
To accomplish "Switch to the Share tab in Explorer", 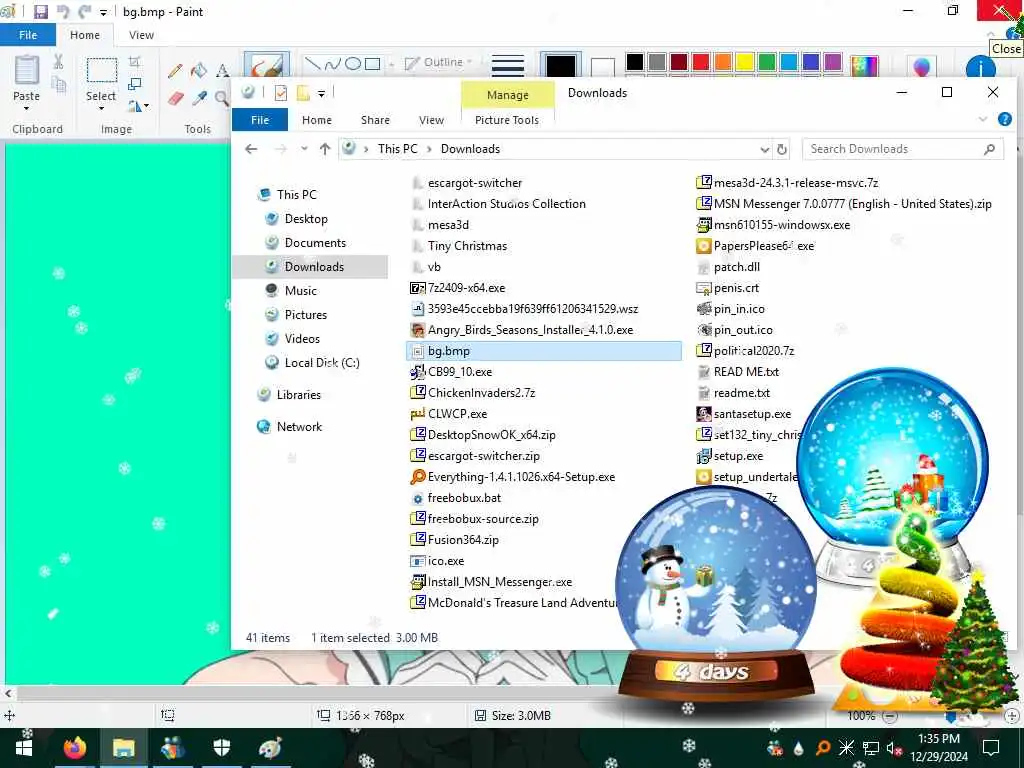I will (x=375, y=120).
